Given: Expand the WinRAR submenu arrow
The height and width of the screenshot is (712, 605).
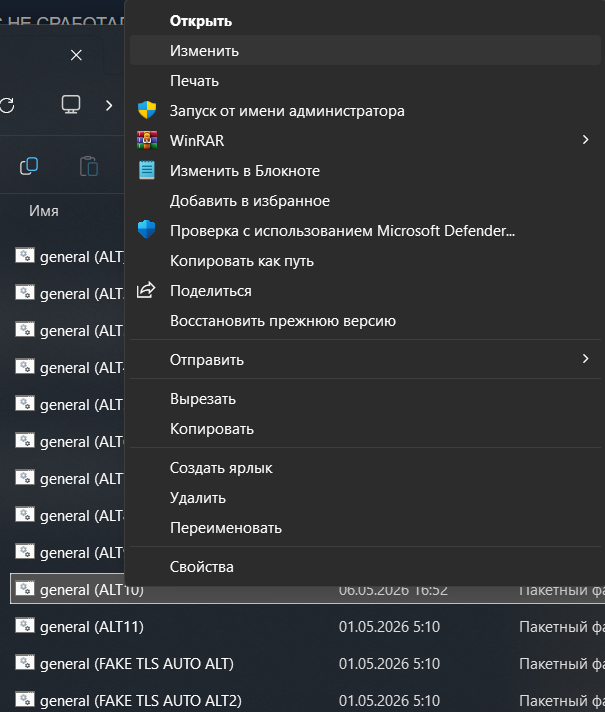Looking at the screenshot, I should [x=585, y=140].
